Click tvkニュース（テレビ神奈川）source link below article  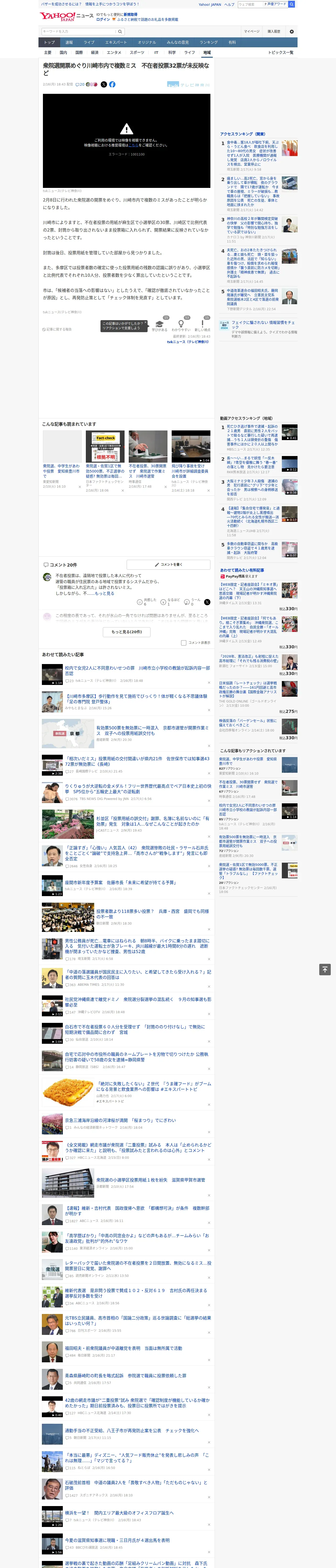(188, 342)
